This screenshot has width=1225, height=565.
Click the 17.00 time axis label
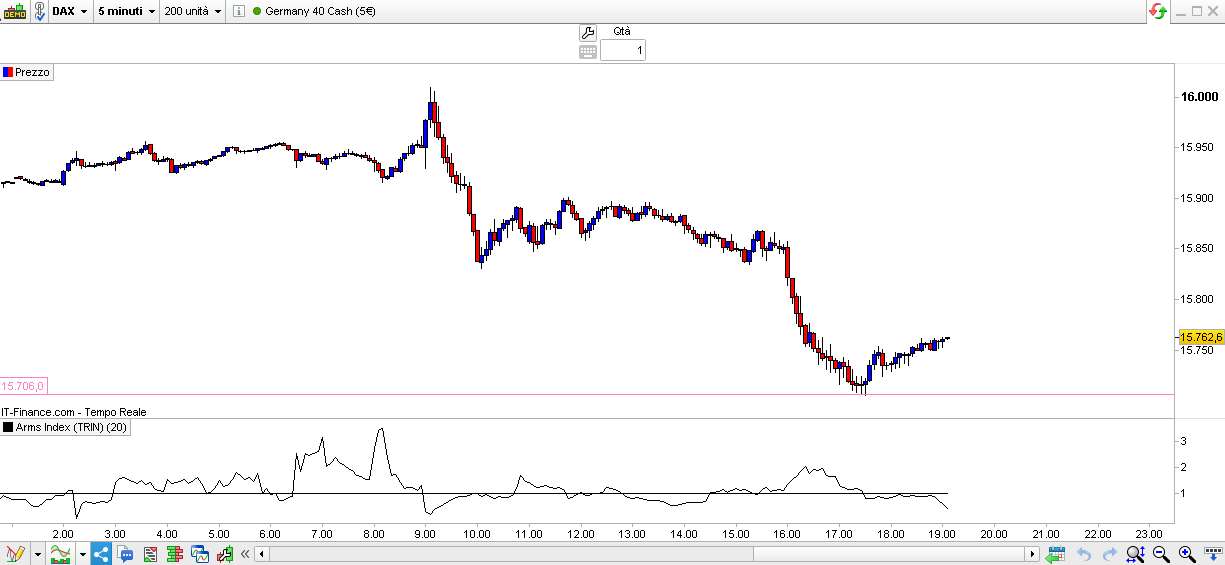pos(838,534)
